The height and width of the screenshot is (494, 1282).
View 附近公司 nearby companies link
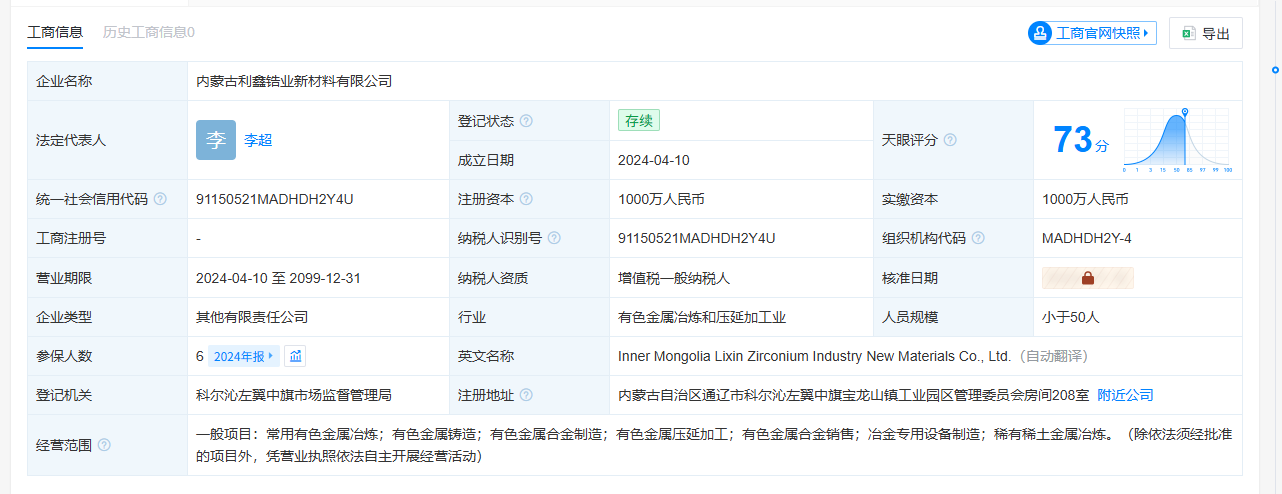point(1125,395)
